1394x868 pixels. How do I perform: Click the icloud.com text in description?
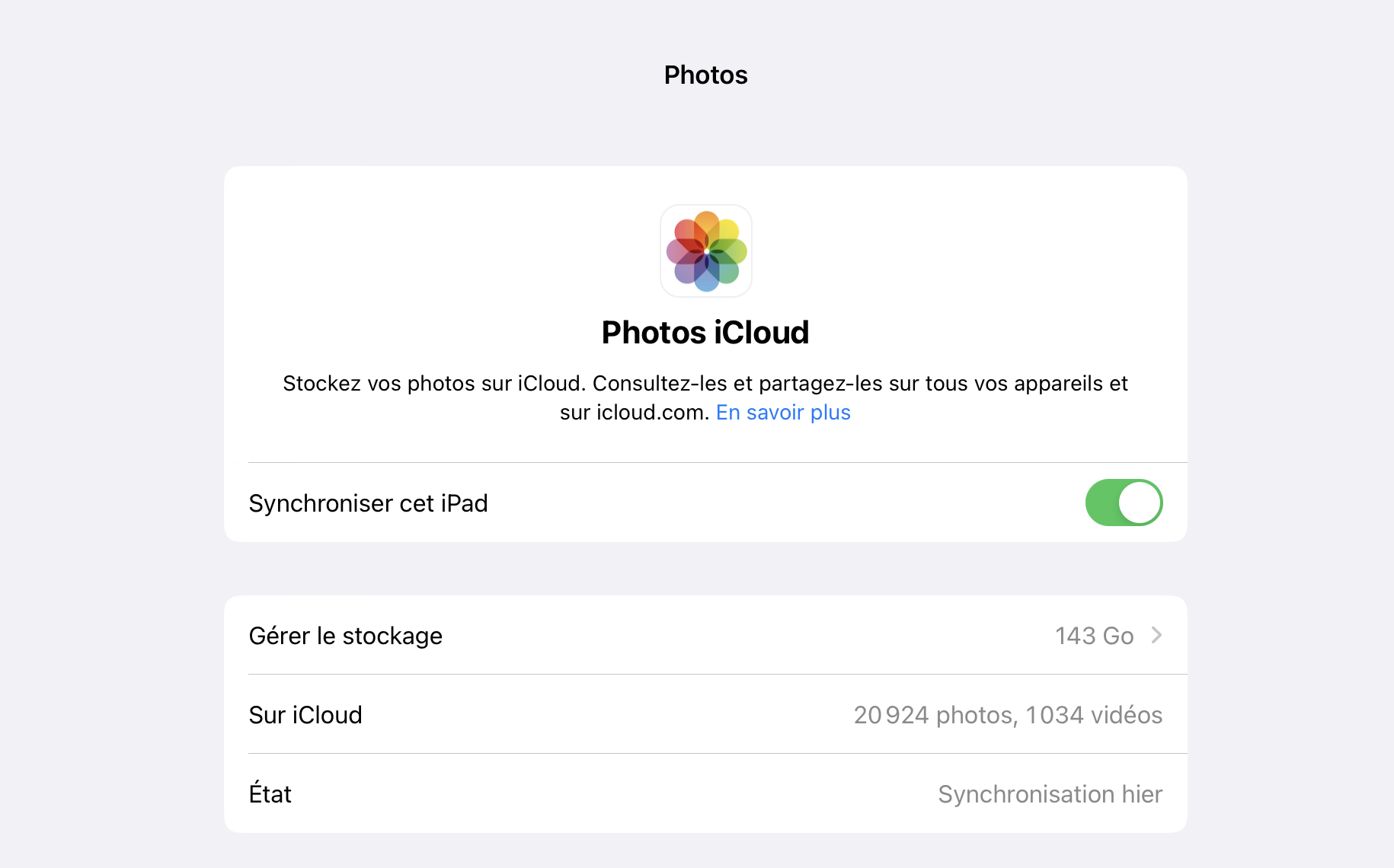coord(653,412)
